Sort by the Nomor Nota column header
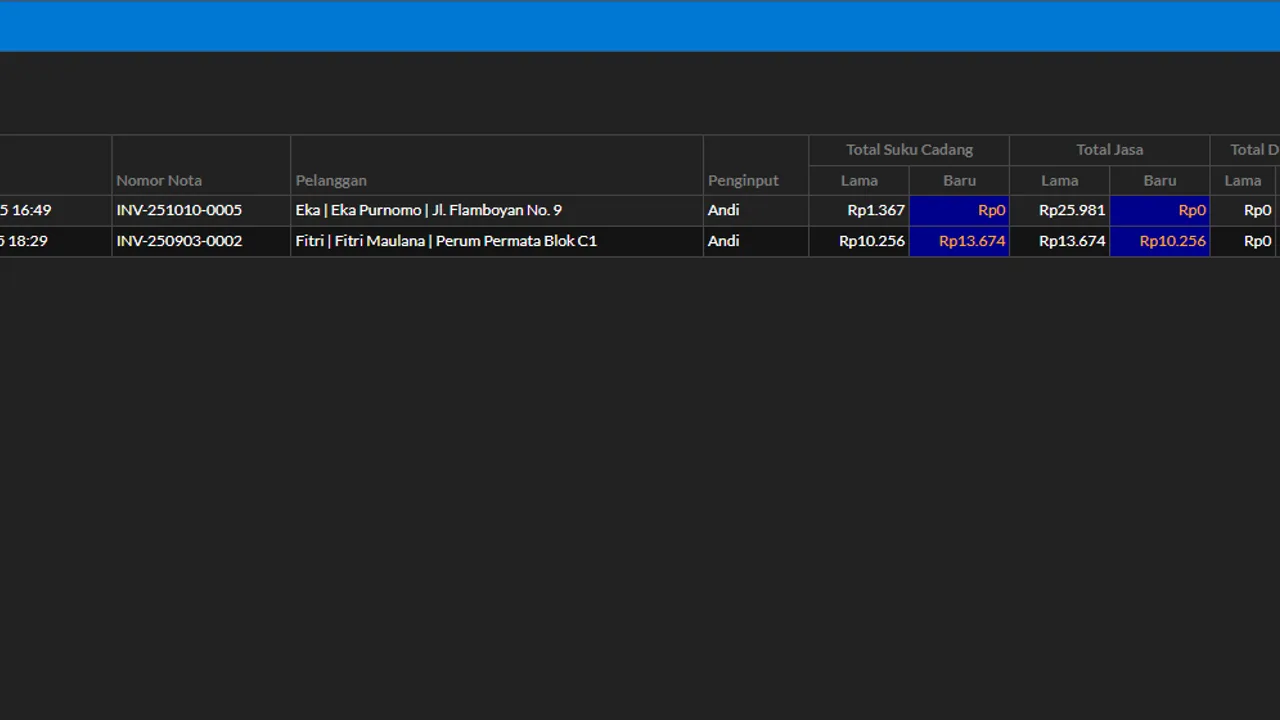Screen dimensions: 1280x720 (201, 165)
